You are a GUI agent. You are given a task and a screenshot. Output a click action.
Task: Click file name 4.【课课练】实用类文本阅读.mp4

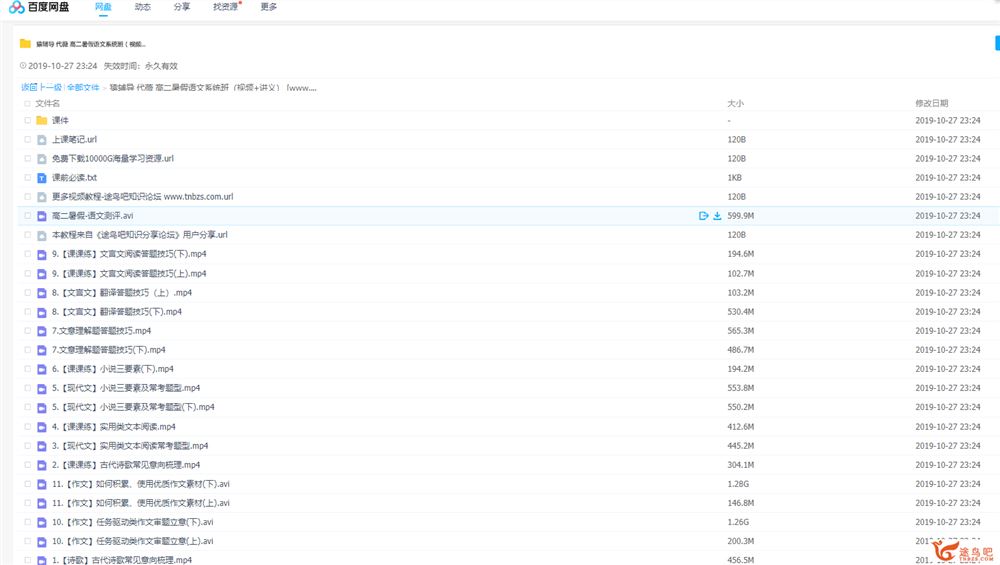pos(114,426)
